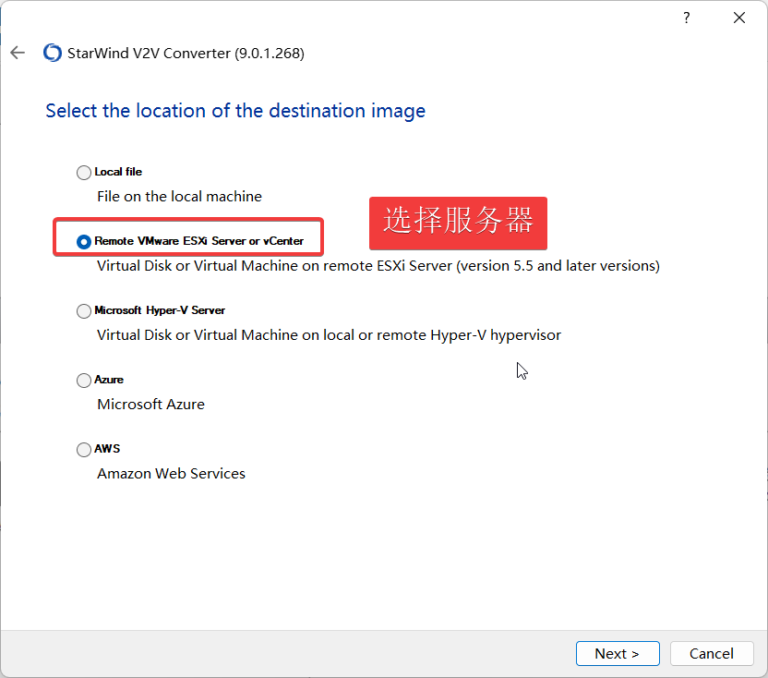Open help with the question mark icon
768x678 pixels.
pyautogui.click(x=686, y=18)
